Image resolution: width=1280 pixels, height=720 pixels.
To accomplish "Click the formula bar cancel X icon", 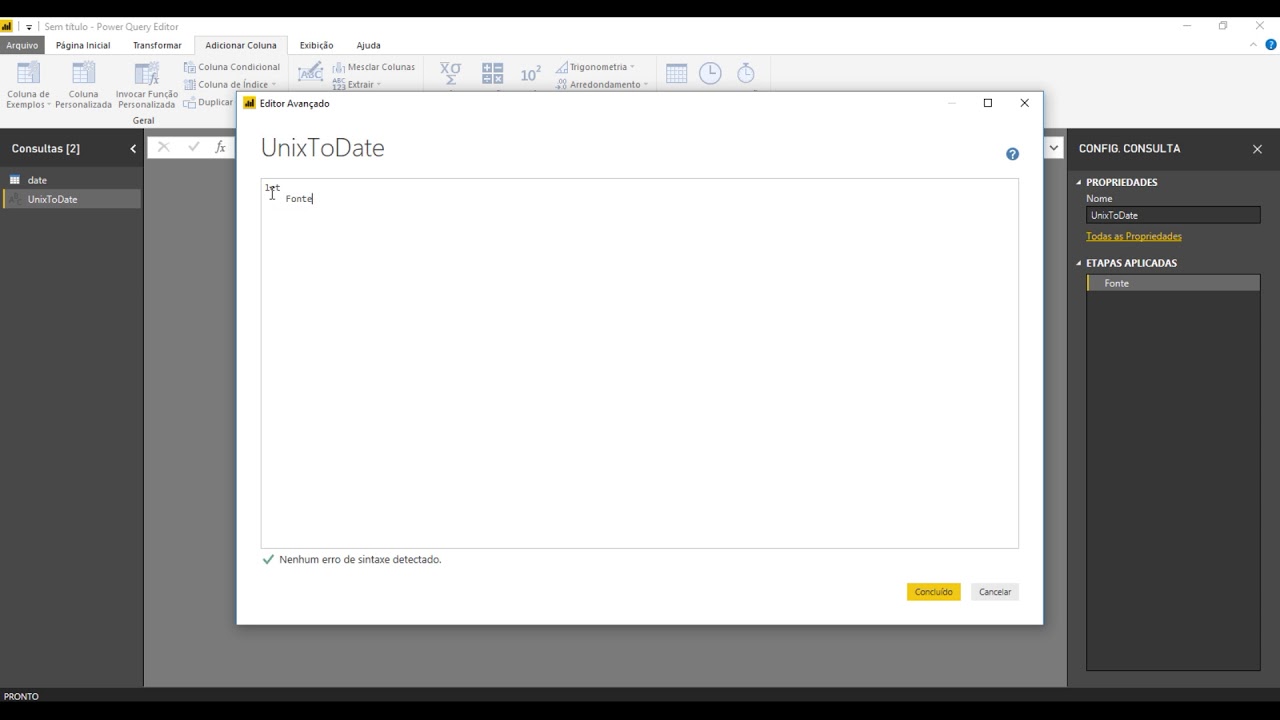I will [x=163, y=147].
